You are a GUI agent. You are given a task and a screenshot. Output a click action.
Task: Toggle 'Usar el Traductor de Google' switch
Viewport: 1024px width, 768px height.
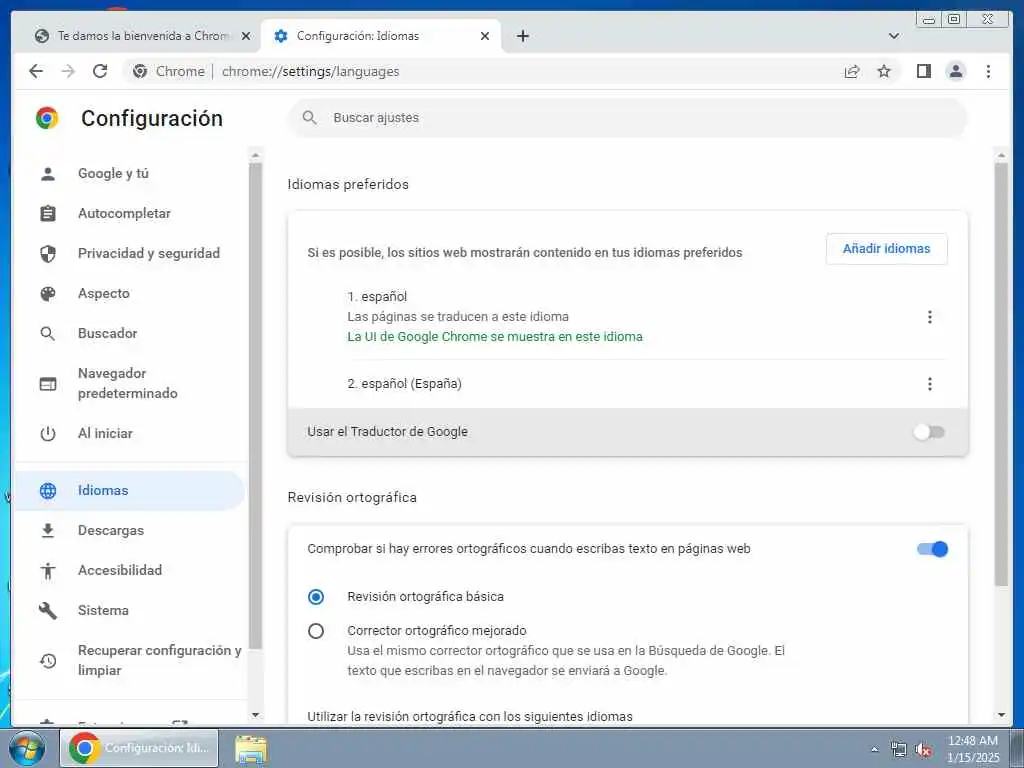tap(929, 432)
